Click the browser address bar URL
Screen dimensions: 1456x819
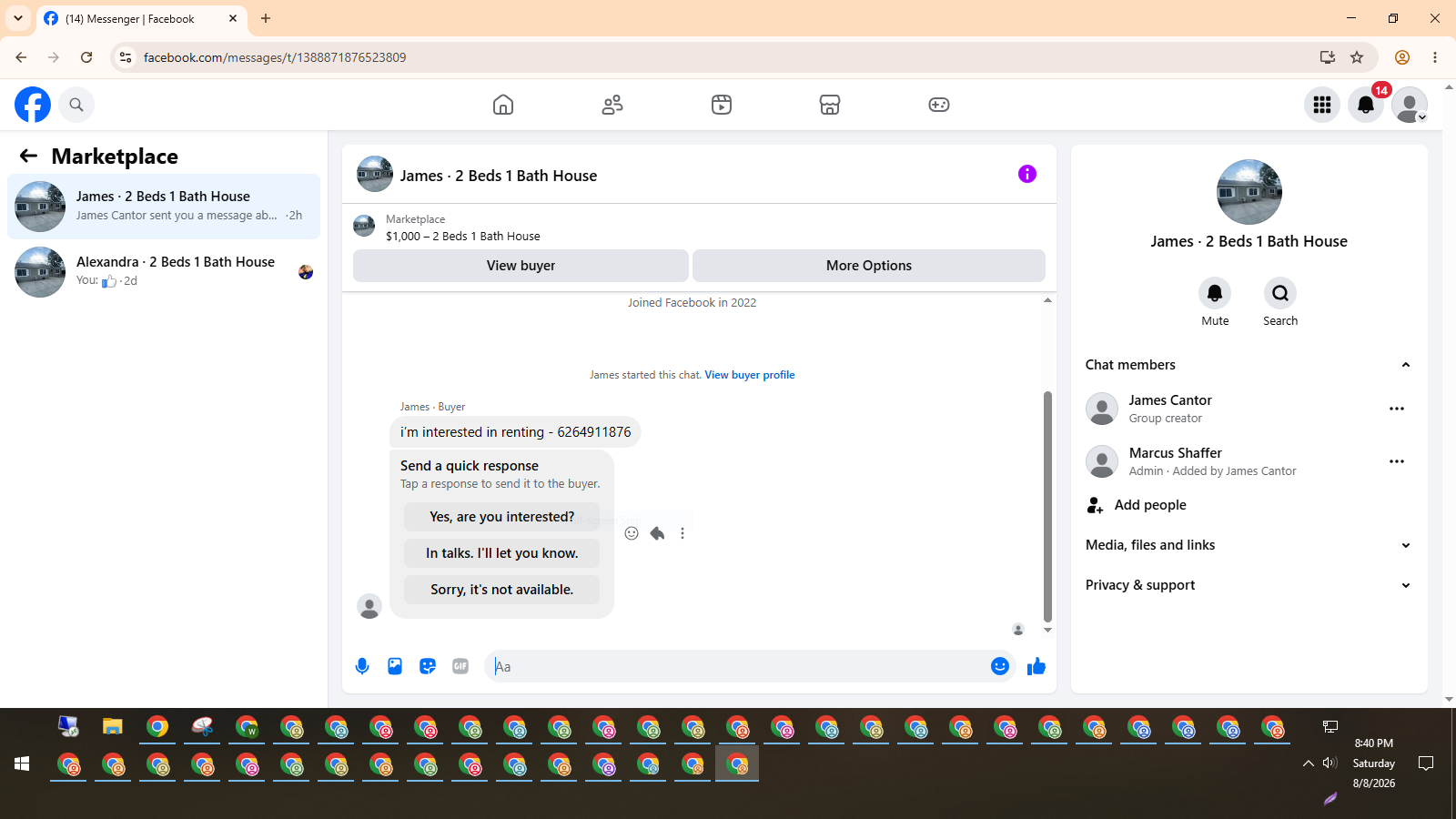click(275, 57)
